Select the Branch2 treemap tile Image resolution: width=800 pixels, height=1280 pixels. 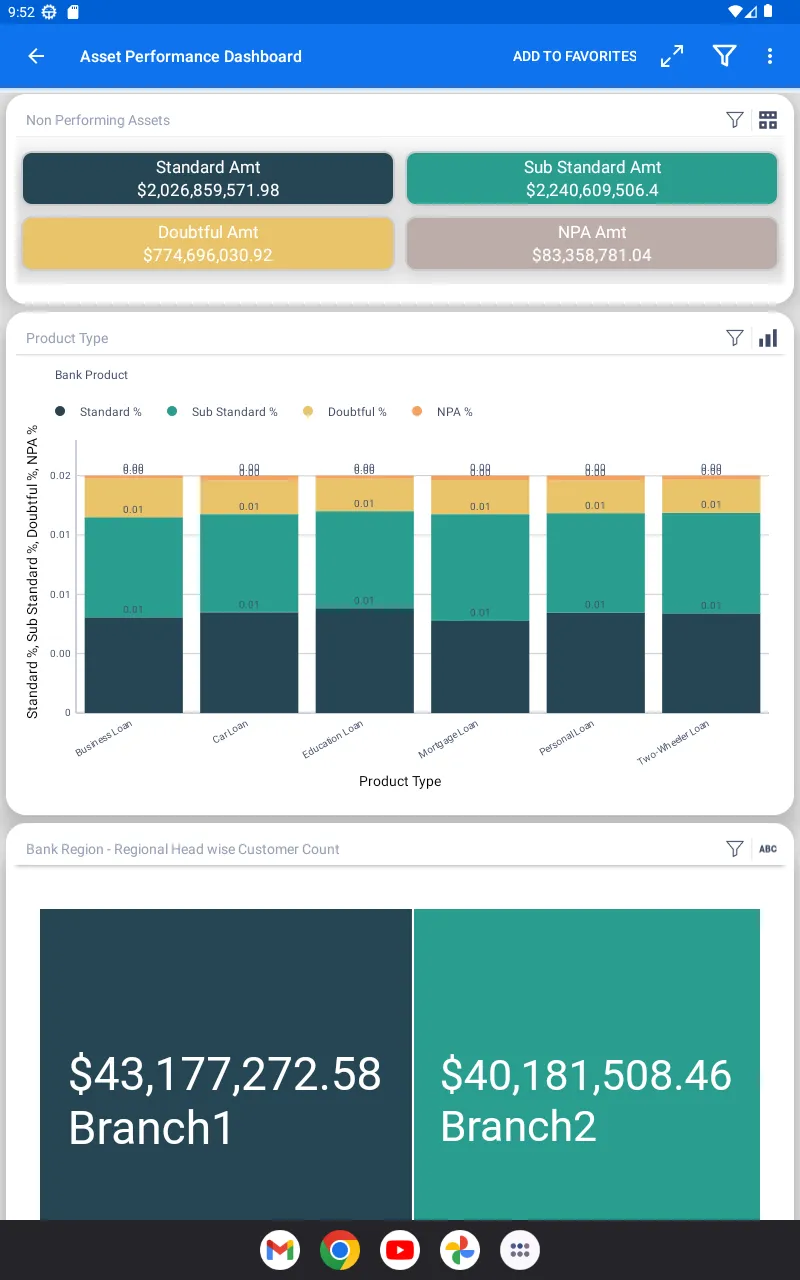click(x=587, y=1064)
